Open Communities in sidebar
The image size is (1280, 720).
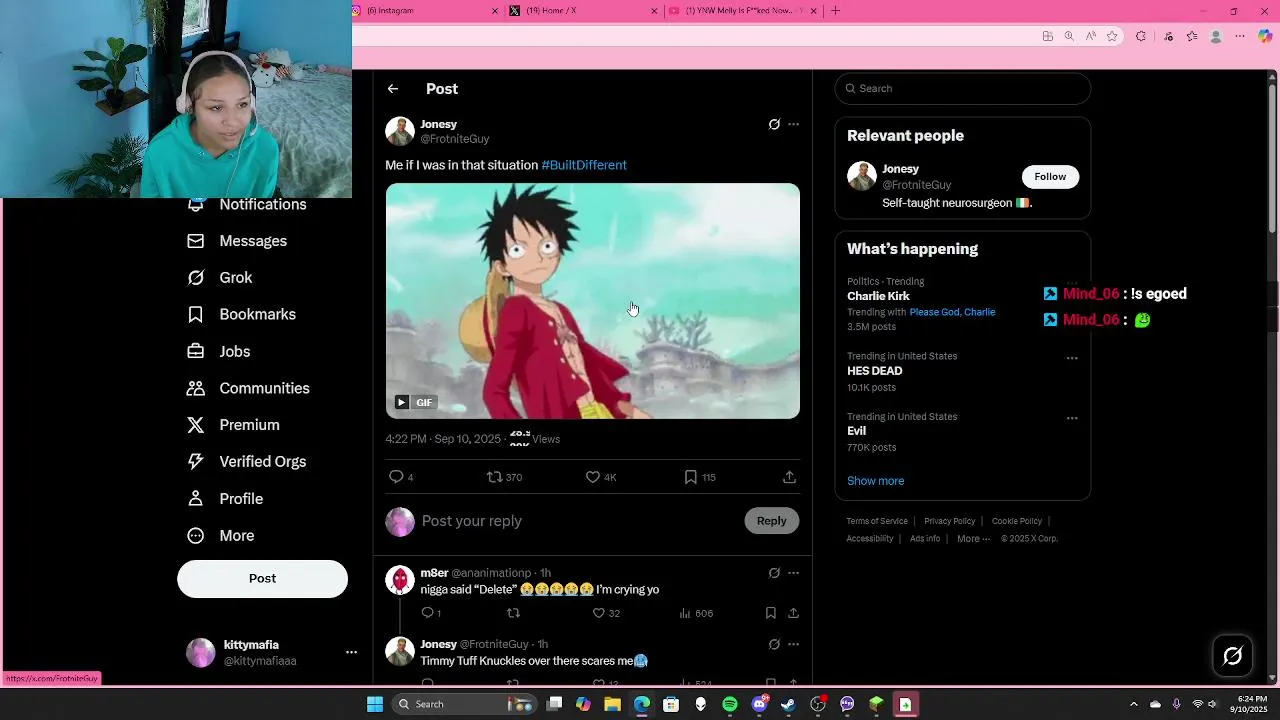pos(248,388)
